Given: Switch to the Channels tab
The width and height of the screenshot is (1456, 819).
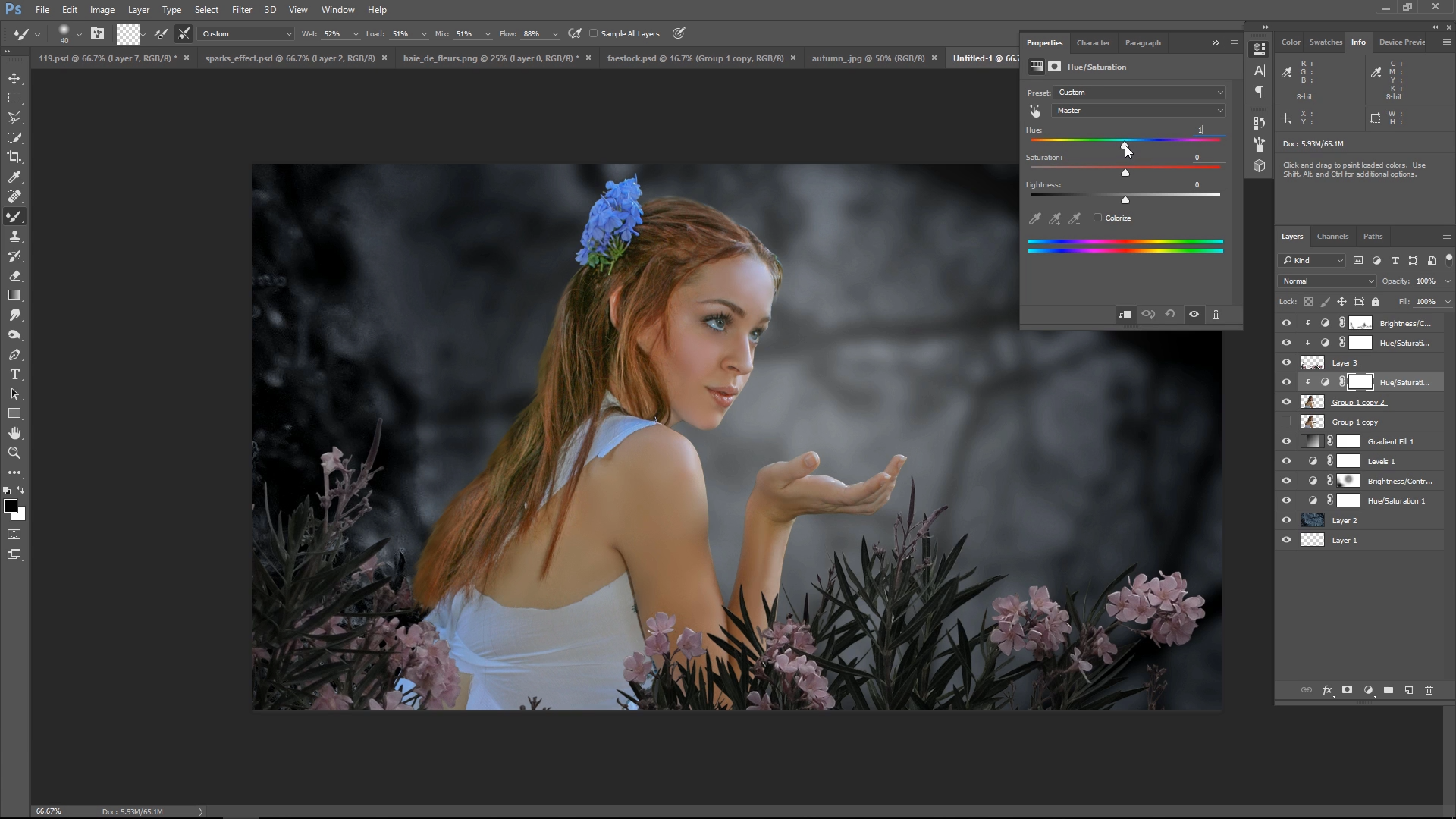Looking at the screenshot, I should click(1332, 237).
